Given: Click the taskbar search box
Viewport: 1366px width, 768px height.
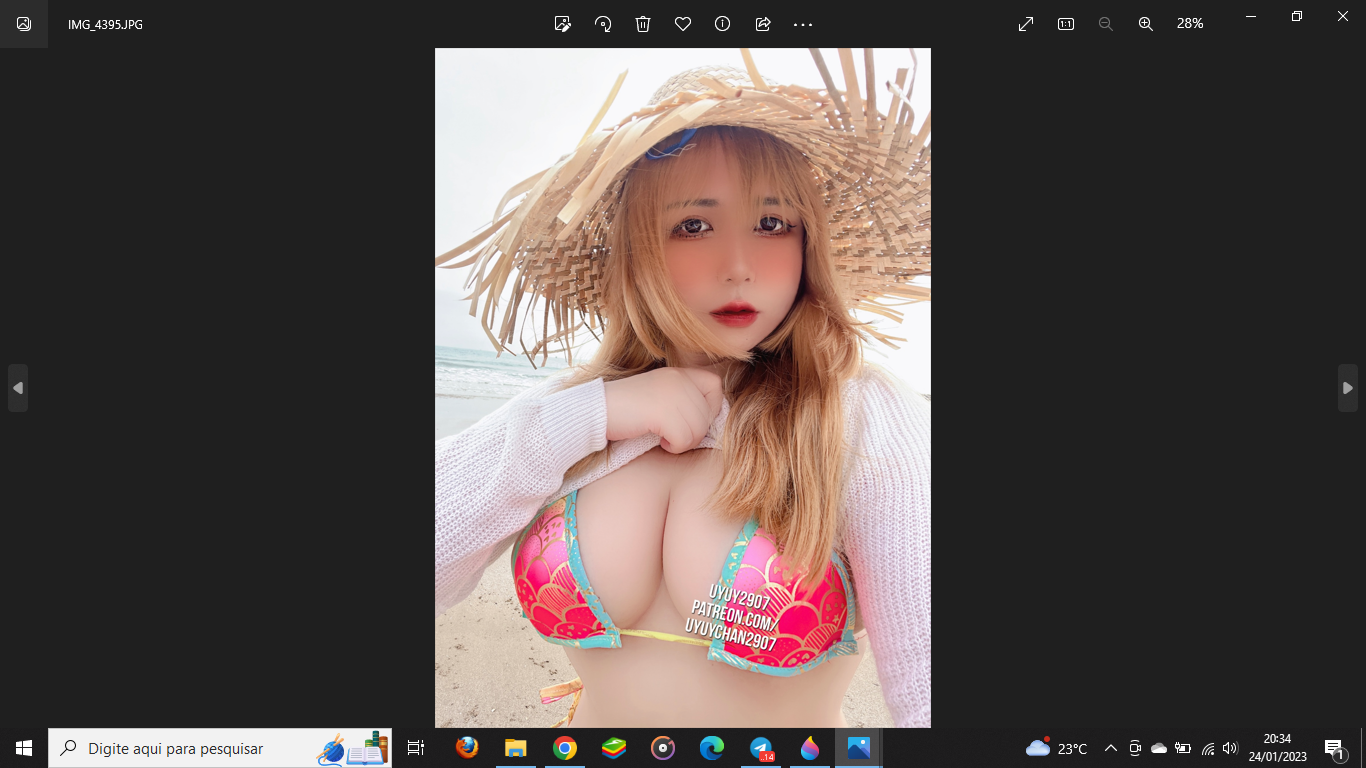Looking at the screenshot, I should (220, 748).
